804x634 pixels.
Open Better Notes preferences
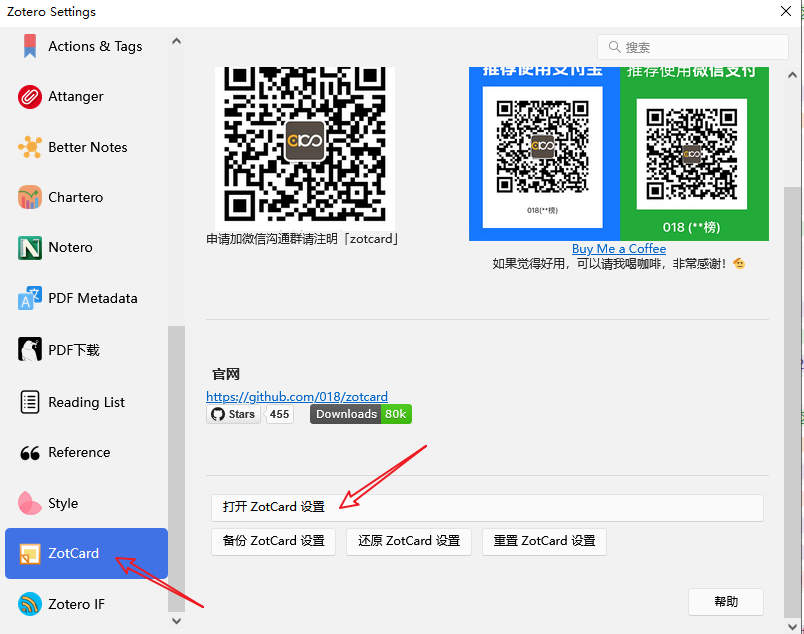pyautogui.click(x=86, y=147)
